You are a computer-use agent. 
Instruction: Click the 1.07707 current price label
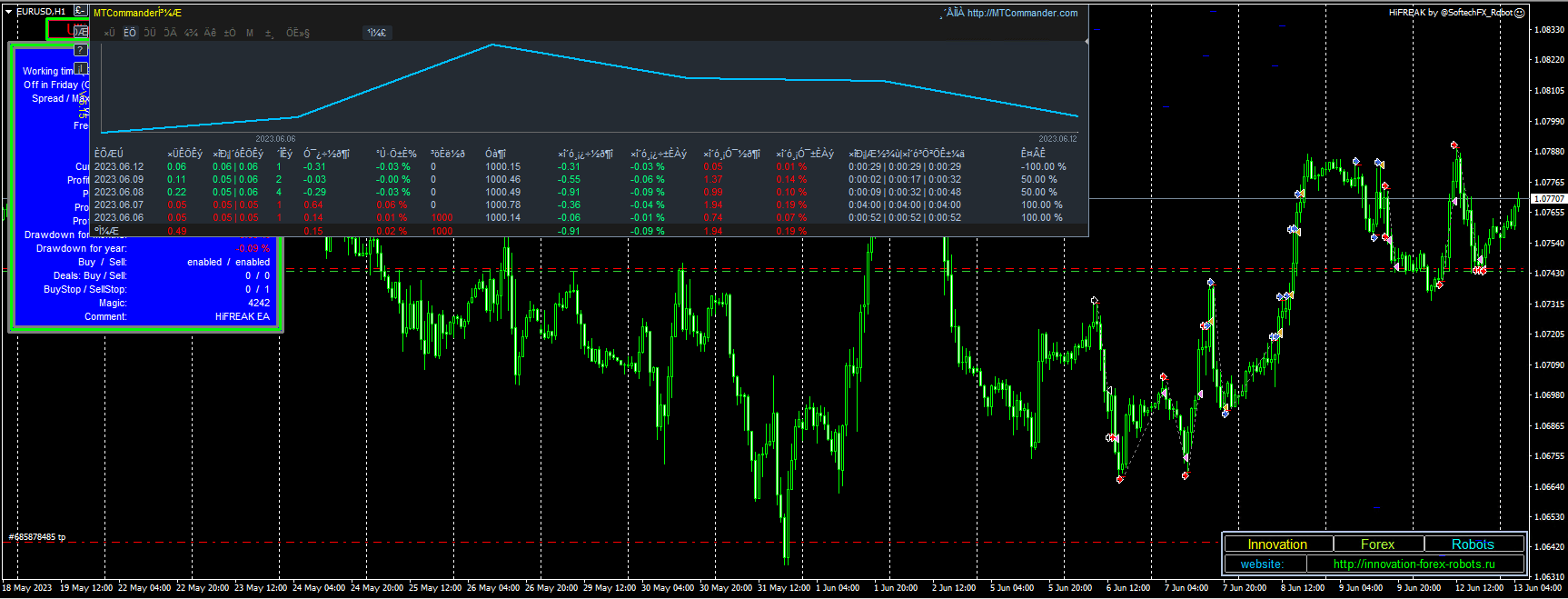point(1549,198)
